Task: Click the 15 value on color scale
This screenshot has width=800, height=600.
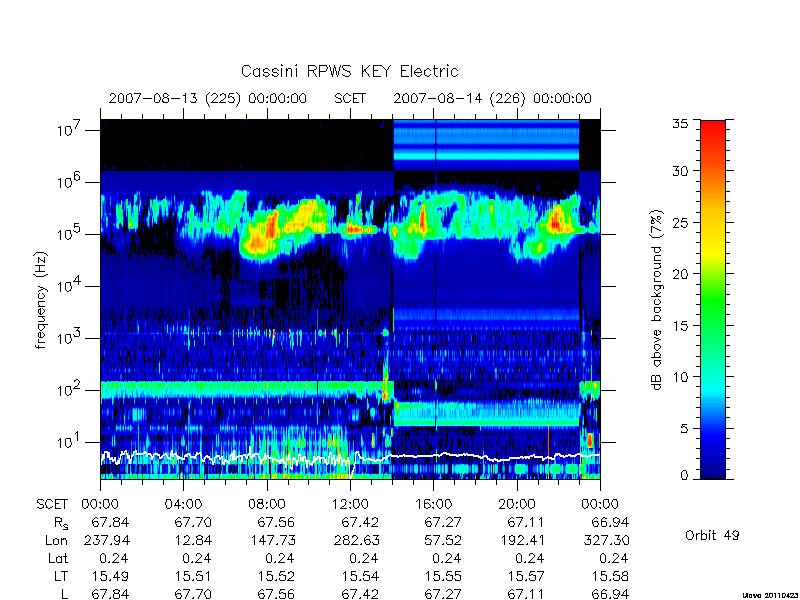Action: pos(680,326)
